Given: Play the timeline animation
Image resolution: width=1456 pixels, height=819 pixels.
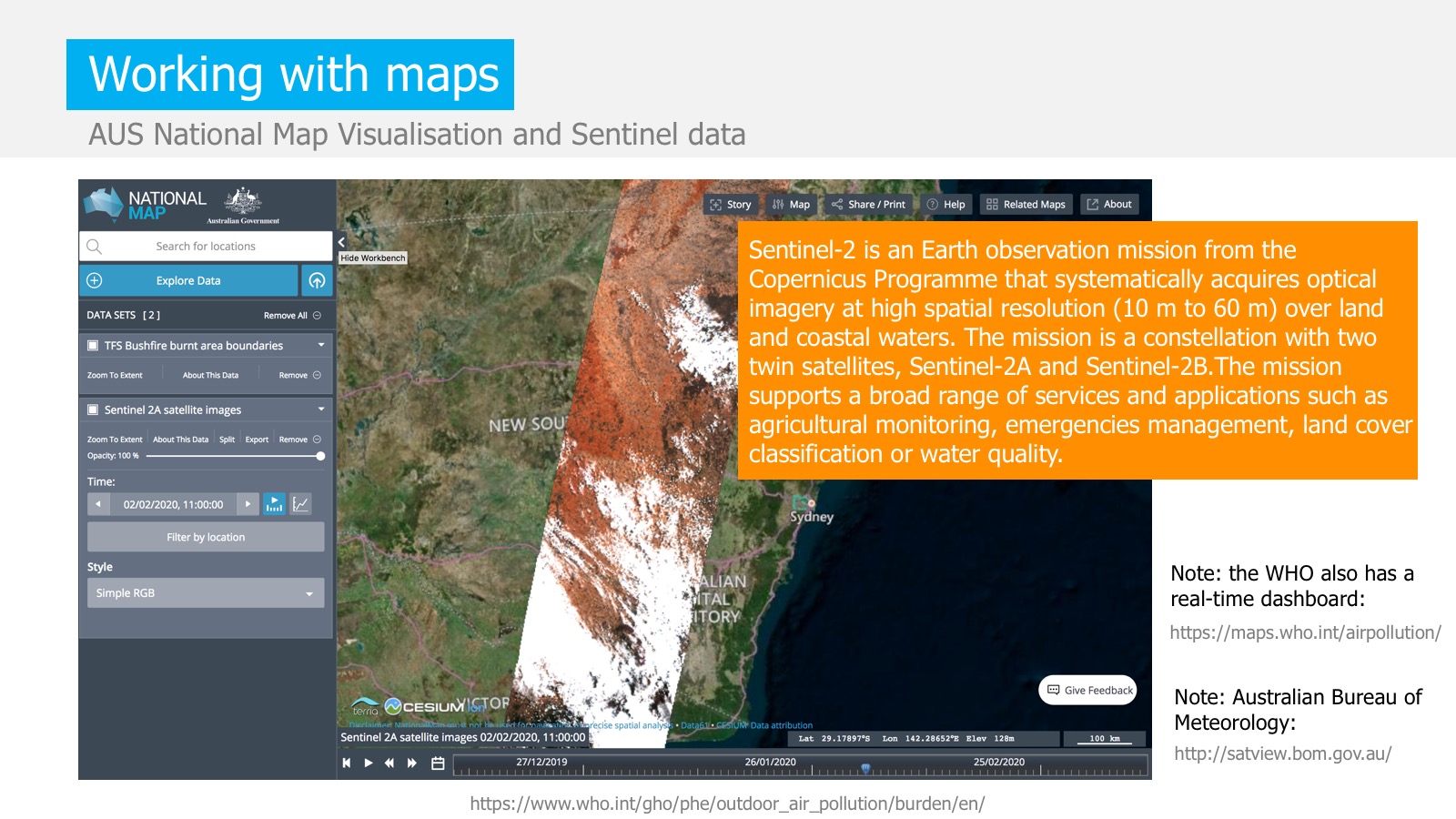Looking at the screenshot, I should click(369, 763).
